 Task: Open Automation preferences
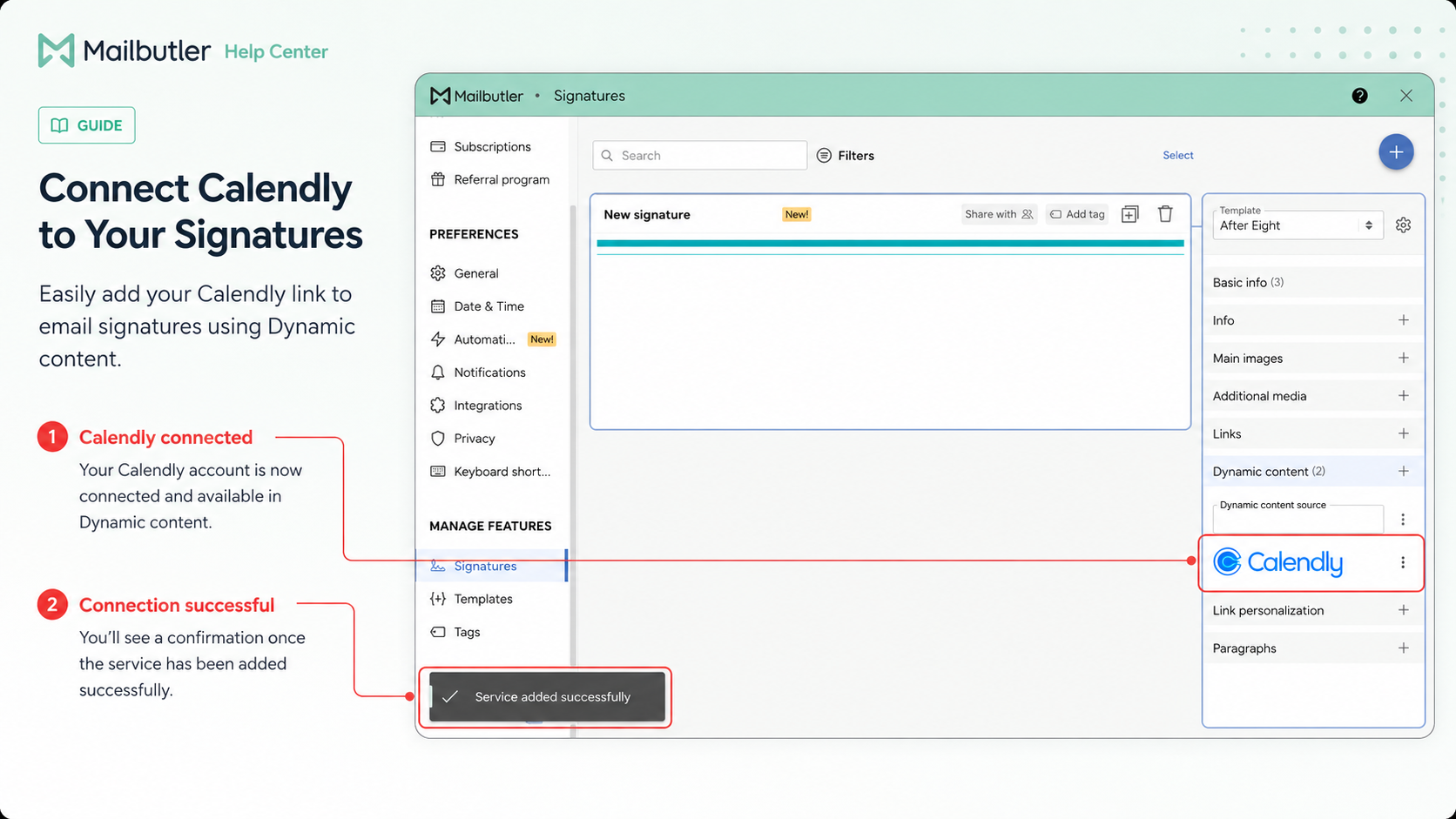pos(493,339)
